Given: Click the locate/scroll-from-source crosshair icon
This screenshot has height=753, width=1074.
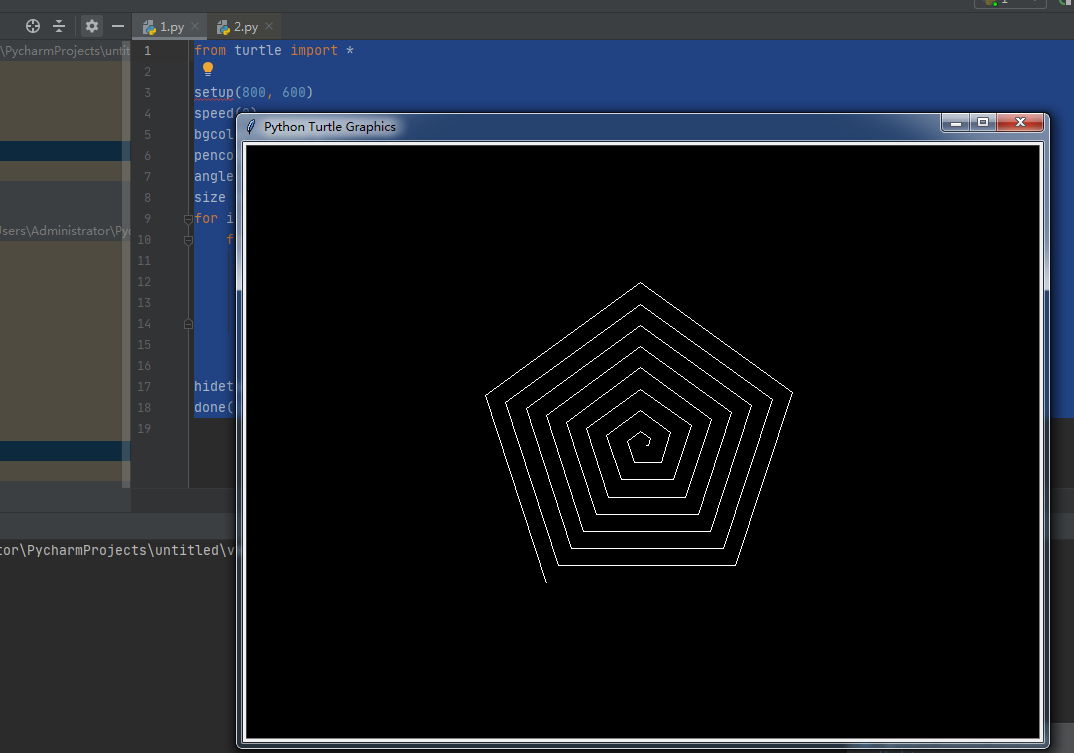Looking at the screenshot, I should pyautogui.click(x=33, y=26).
